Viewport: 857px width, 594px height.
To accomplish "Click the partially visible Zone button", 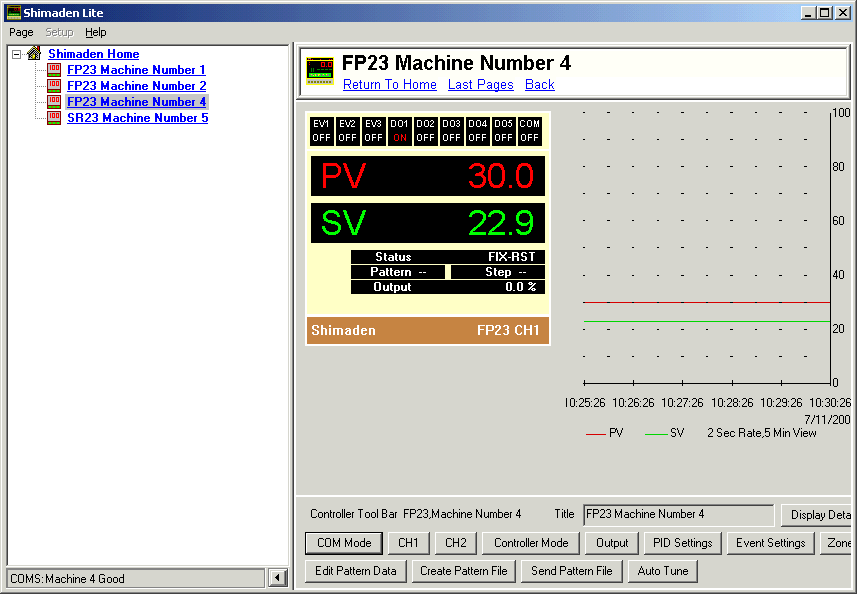I will pos(836,543).
